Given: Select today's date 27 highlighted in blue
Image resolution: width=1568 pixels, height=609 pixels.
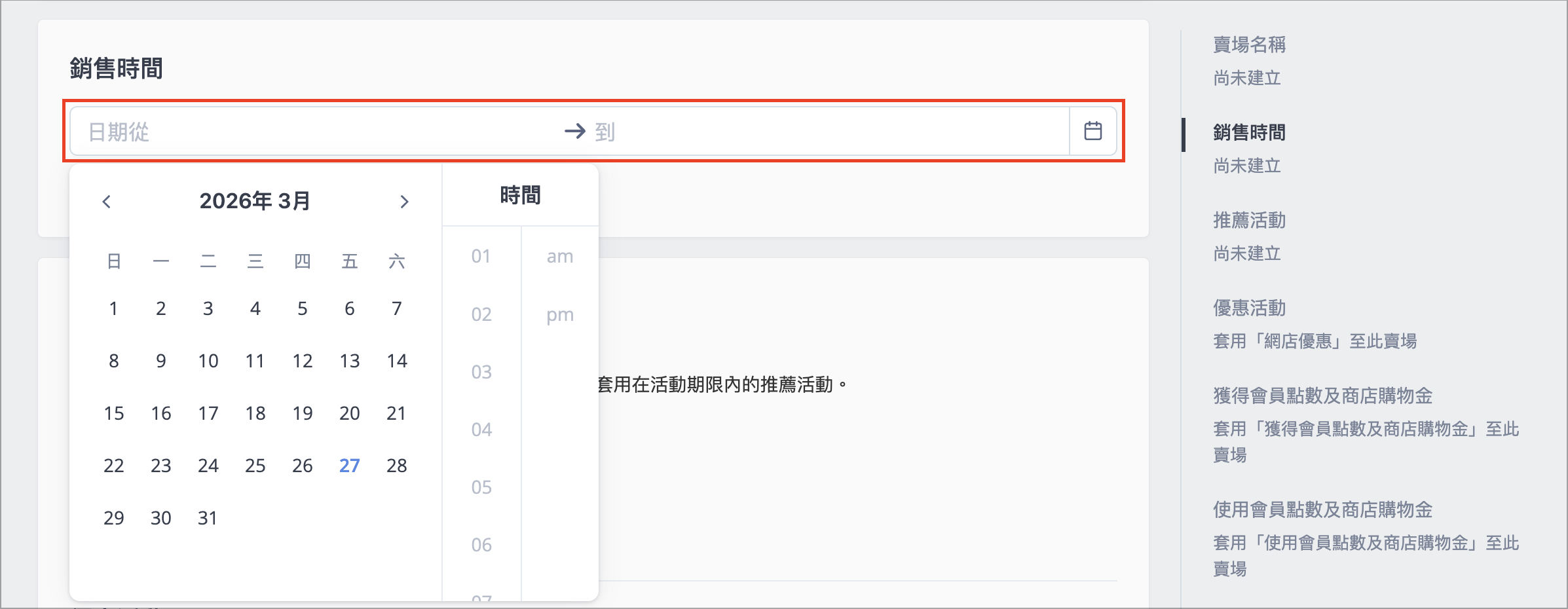Looking at the screenshot, I should 350,466.
